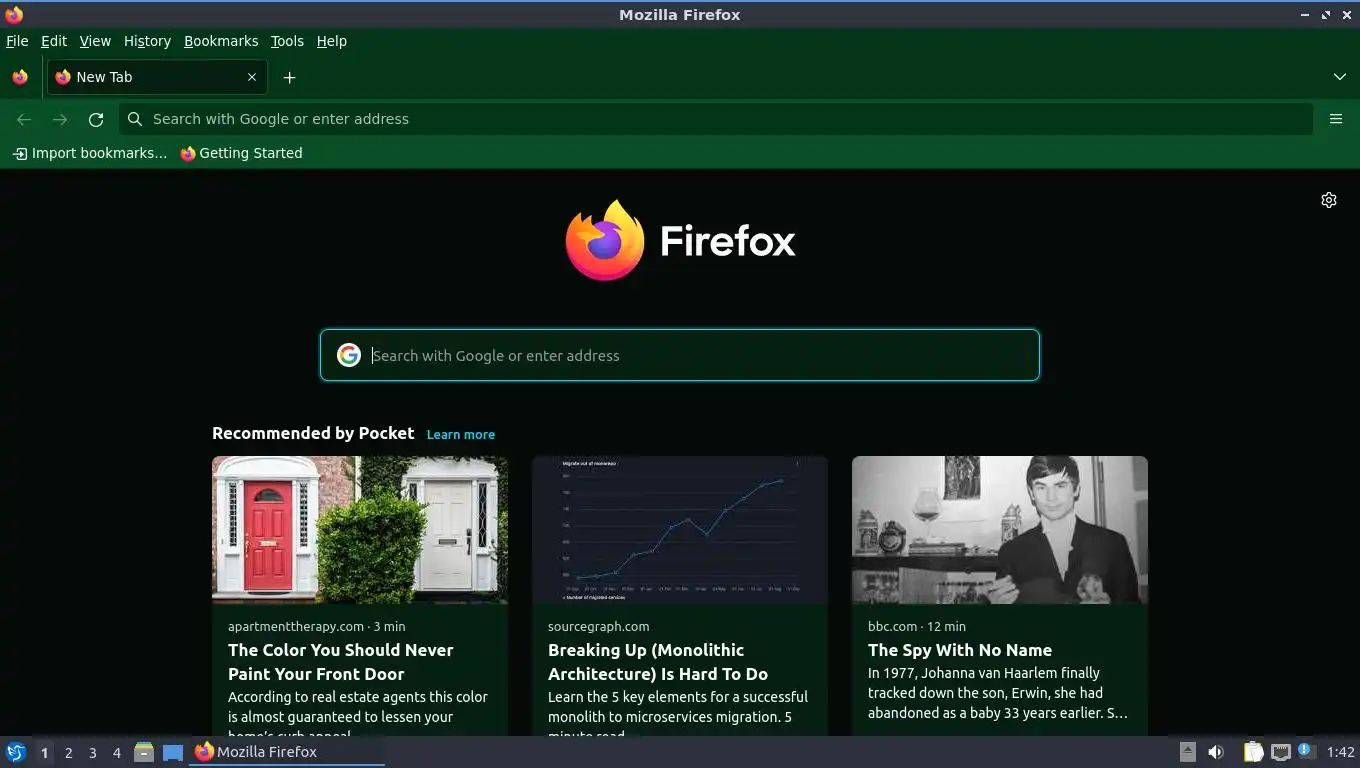
Task: Click the Google G icon in search box
Action: click(348, 355)
